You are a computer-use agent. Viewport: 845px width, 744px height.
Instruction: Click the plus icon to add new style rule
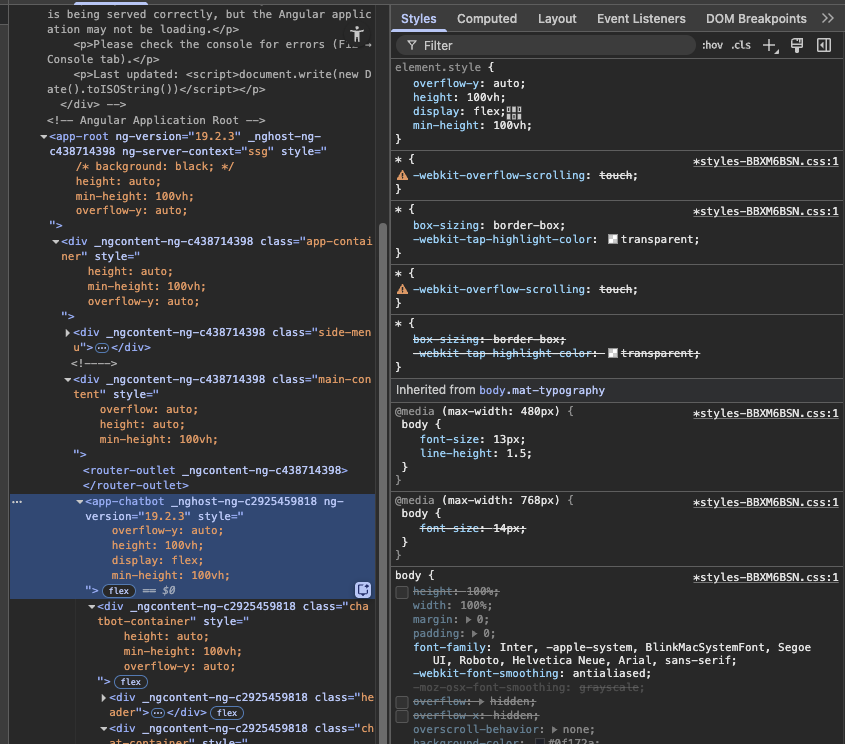click(x=766, y=44)
